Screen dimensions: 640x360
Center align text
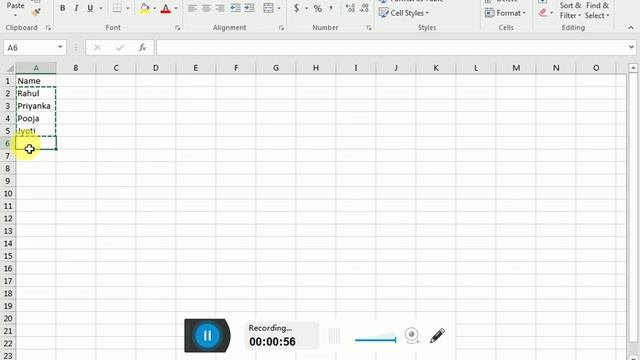(x=206, y=8)
